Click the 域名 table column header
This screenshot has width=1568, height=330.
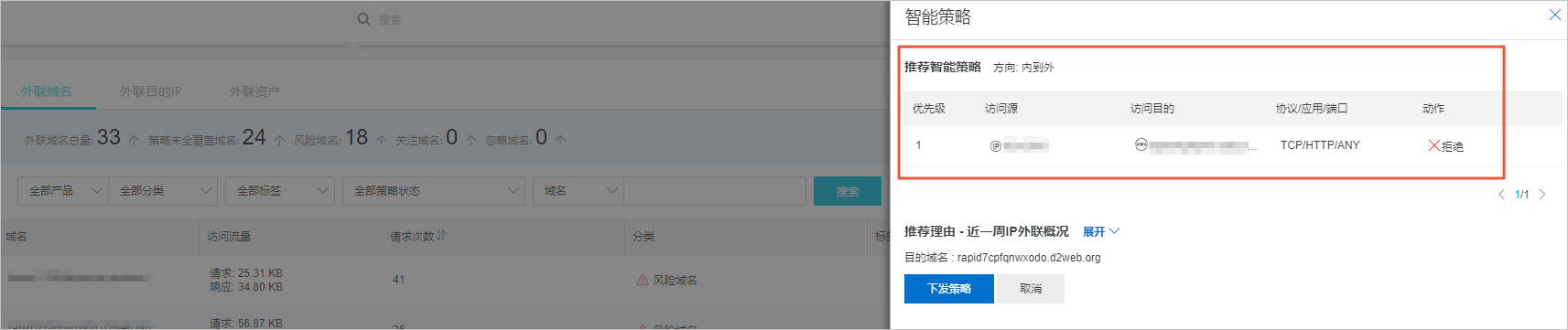(x=16, y=236)
